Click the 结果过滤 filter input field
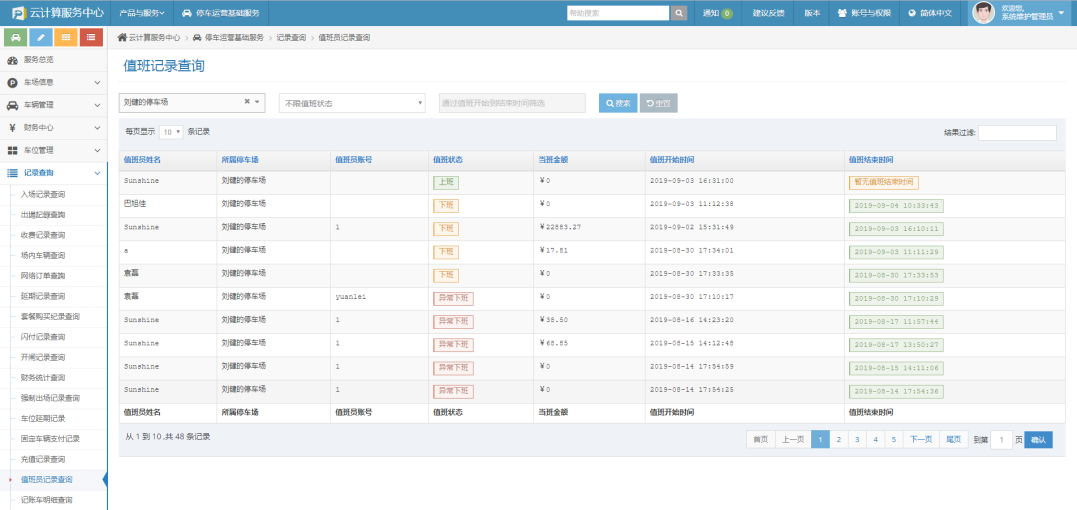Viewport: 1077px width, 510px height. click(x=1017, y=132)
